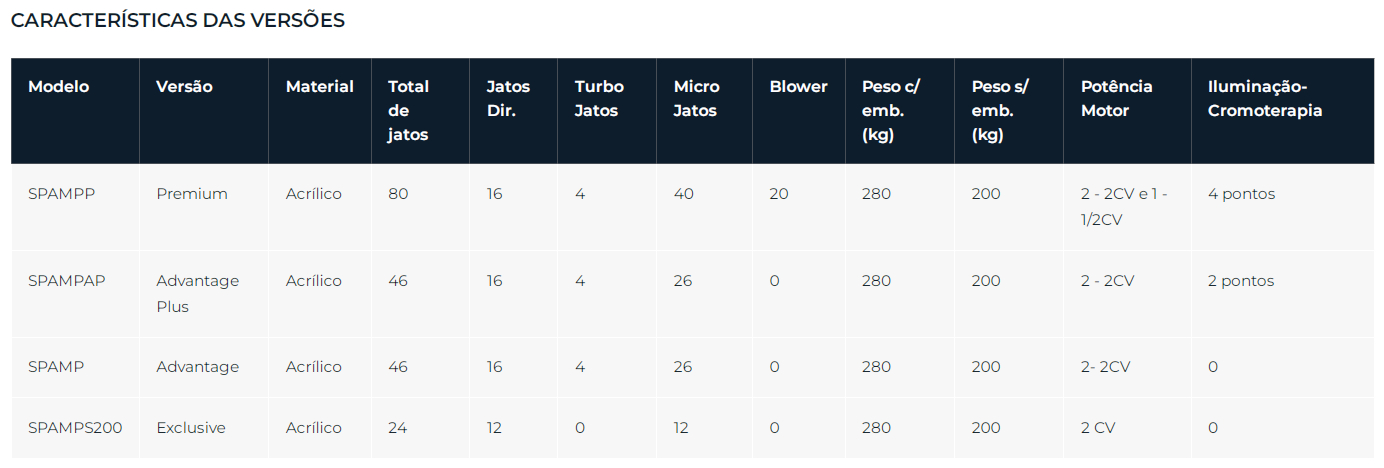This screenshot has height=468, width=1384.
Task: Open the Advantage Plus version link
Action: pos(198,294)
